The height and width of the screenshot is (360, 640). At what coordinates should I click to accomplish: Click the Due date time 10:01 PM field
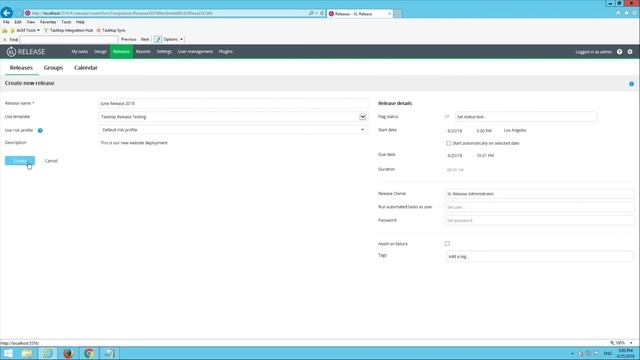(x=485, y=156)
